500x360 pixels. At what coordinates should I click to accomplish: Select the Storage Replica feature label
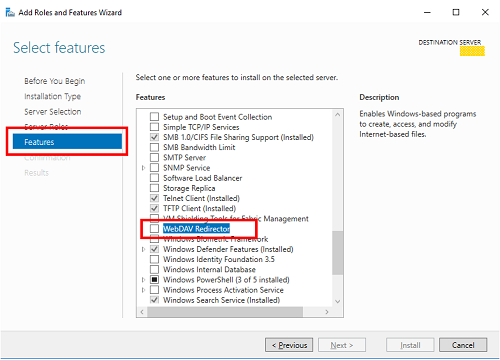tap(189, 188)
